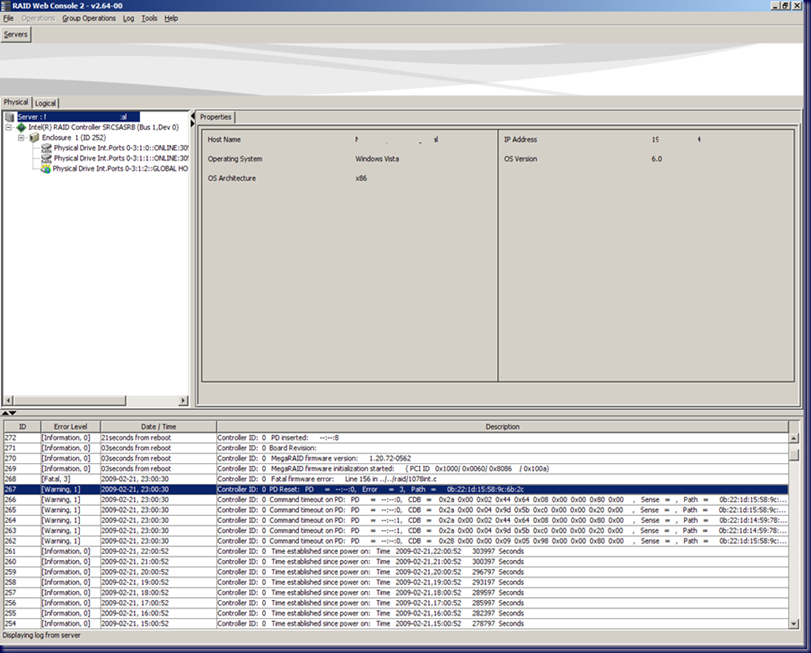Screen dimensions: 811x653
Task: Select Physical Drive Int.Ports 0-3:1:0 ONLINE
Action: 121,148
